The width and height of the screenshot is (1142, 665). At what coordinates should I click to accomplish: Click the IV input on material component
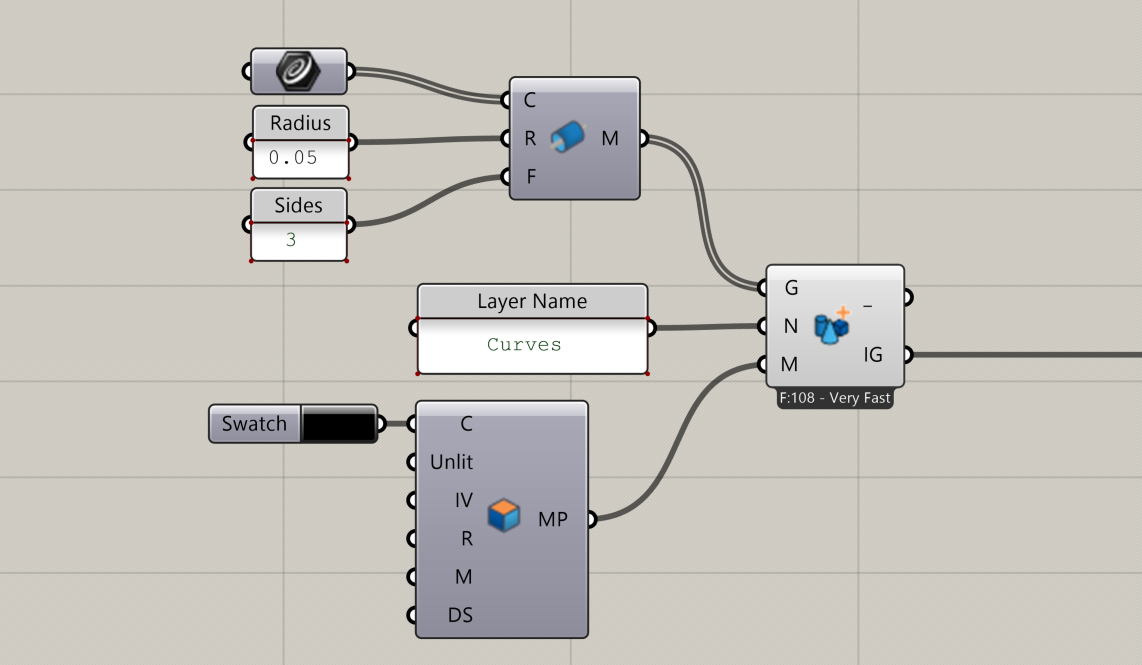(463, 501)
